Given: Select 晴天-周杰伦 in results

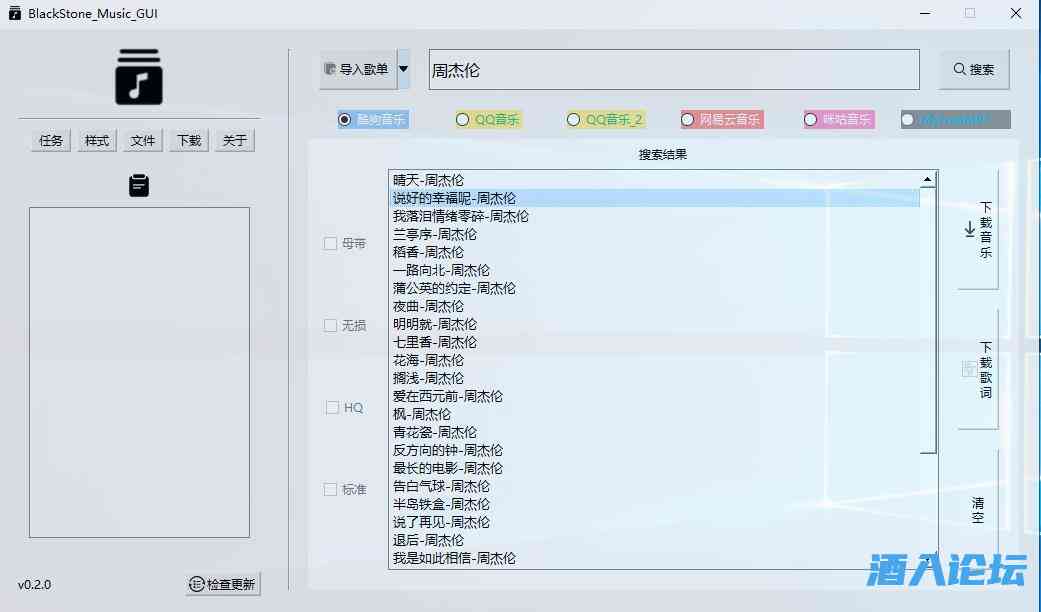Looking at the screenshot, I should tap(655, 180).
